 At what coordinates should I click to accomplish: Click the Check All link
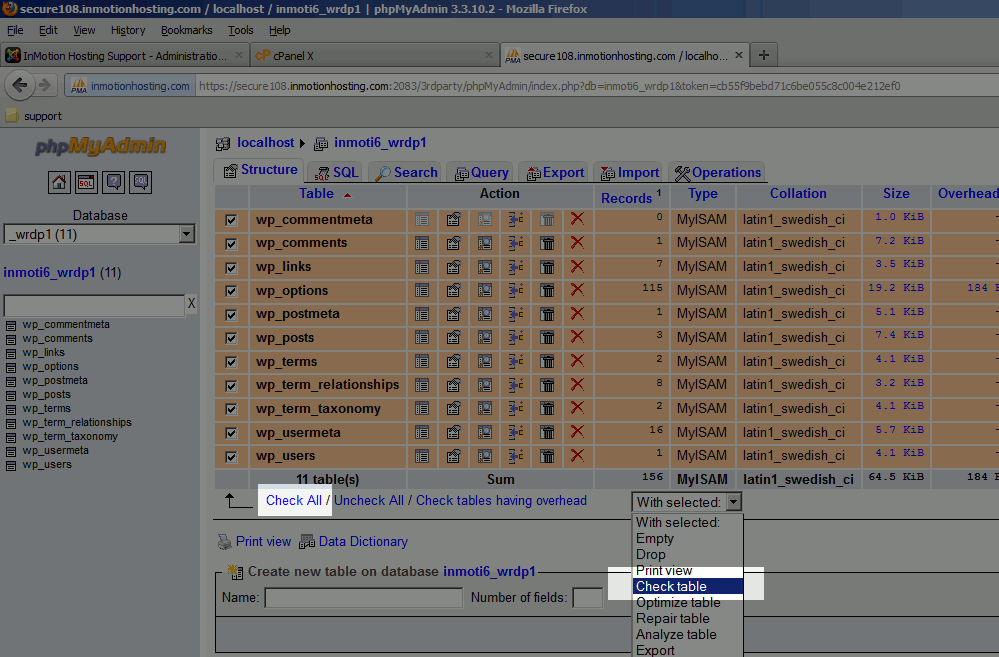click(294, 500)
